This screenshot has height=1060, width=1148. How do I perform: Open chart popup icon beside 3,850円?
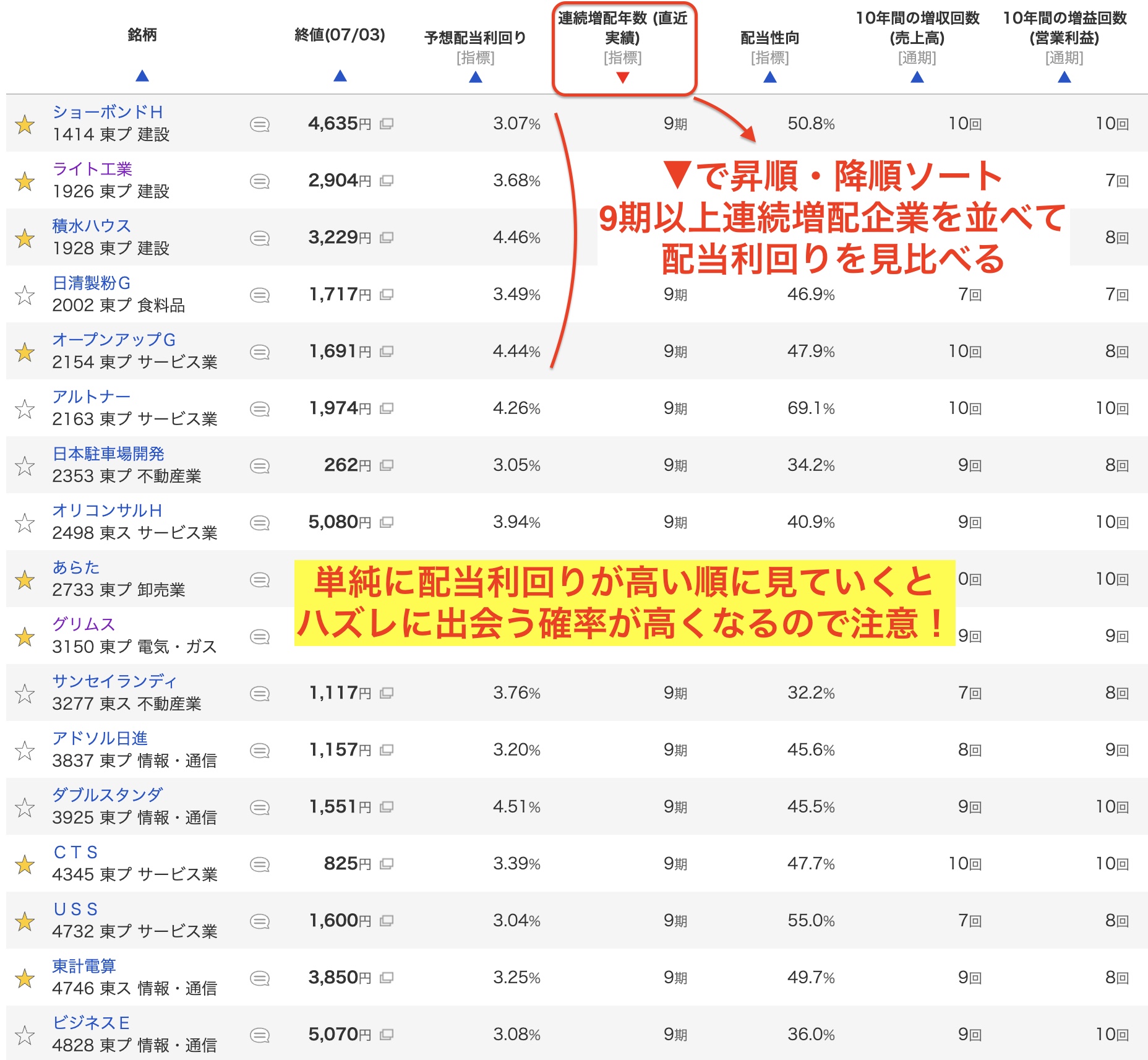[x=387, y=978]
